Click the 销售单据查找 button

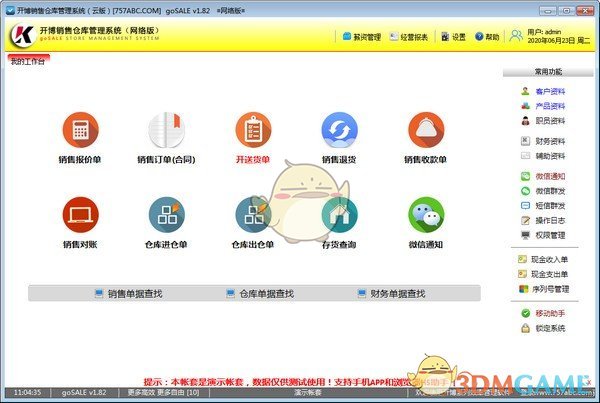[129, 294]
